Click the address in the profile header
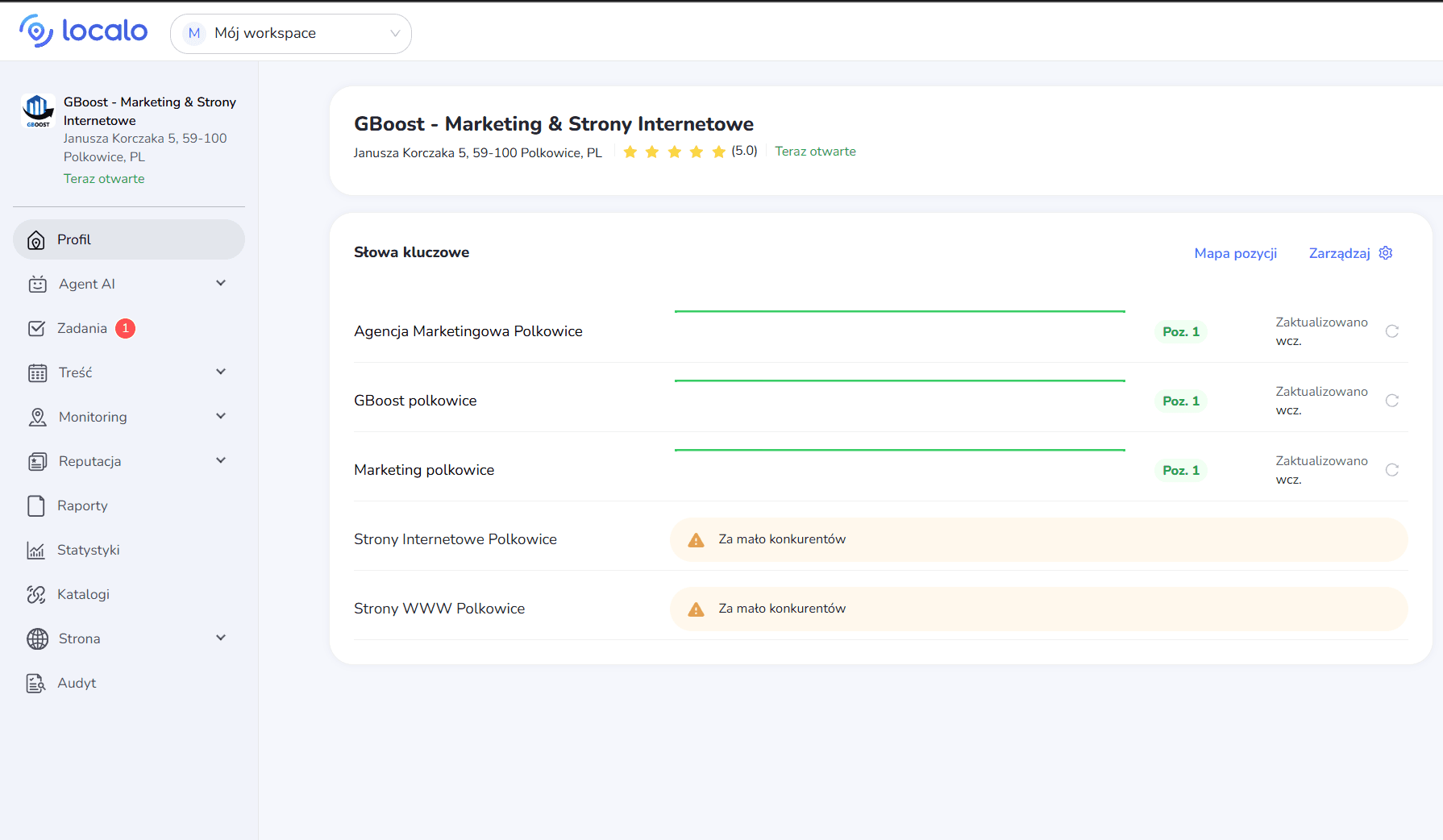The width and height of the screenshot is (1443, 840). click(477, 152)
